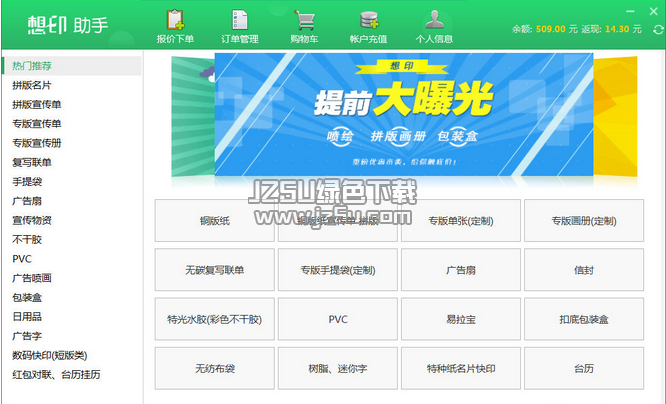Open the 订单管理 order management icon
This screenshot has height=404, width=666.
(240, 26)
